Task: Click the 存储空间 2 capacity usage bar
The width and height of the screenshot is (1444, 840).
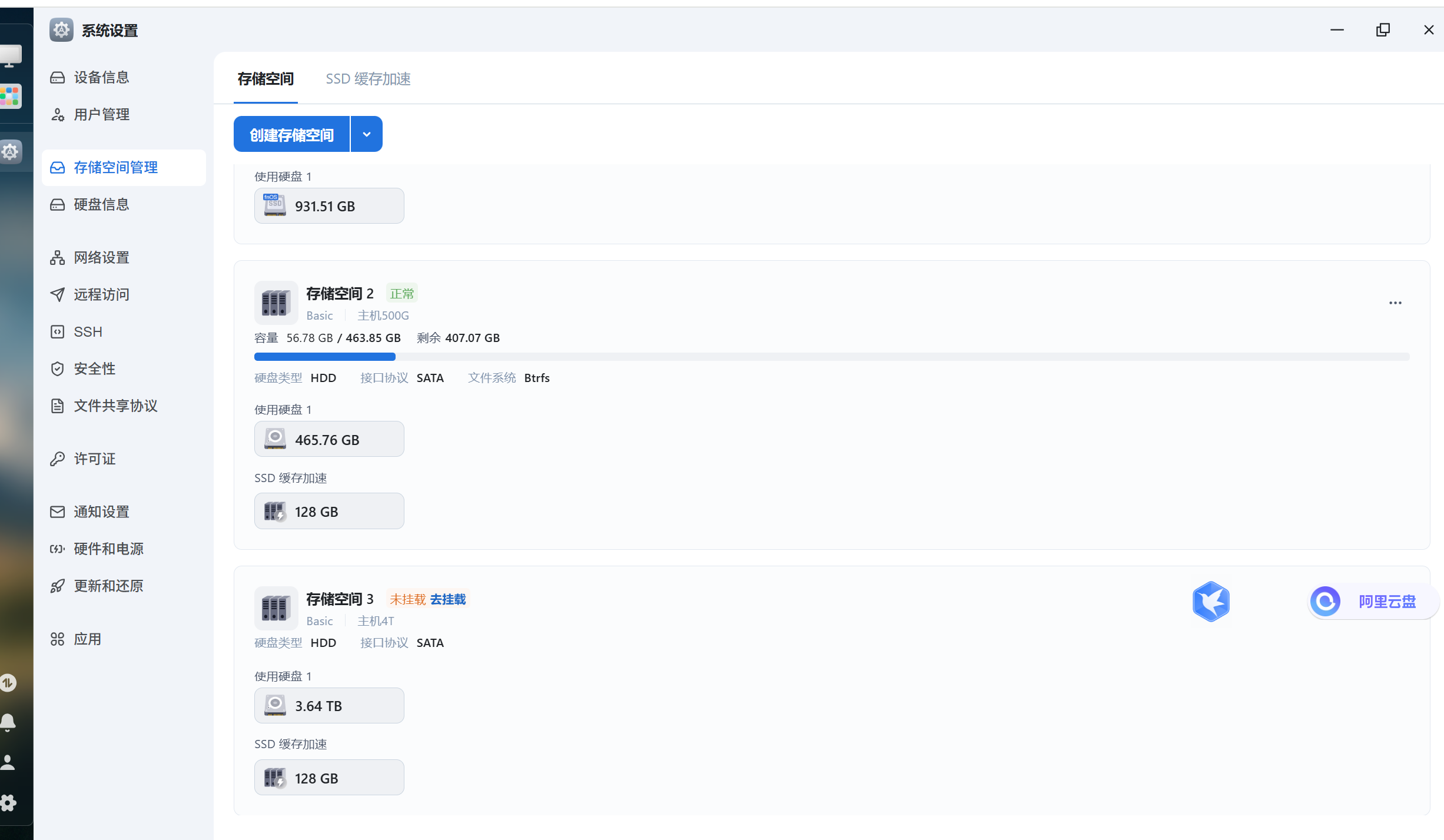Action: [x=831, y=357]
